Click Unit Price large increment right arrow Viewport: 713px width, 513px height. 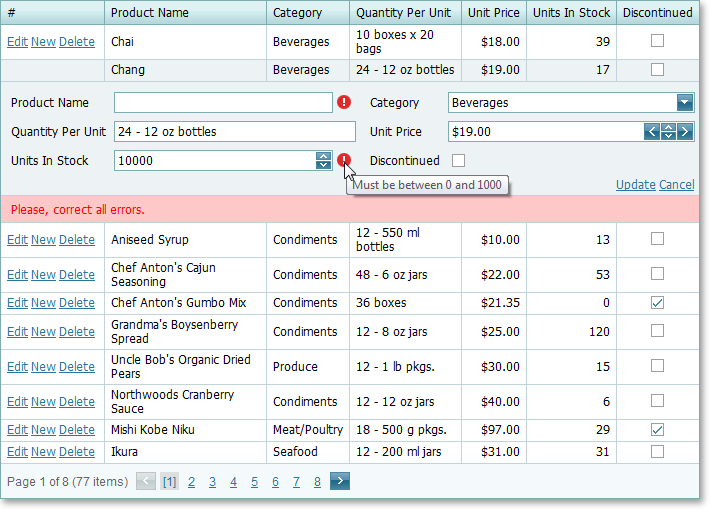pos(685,132)
